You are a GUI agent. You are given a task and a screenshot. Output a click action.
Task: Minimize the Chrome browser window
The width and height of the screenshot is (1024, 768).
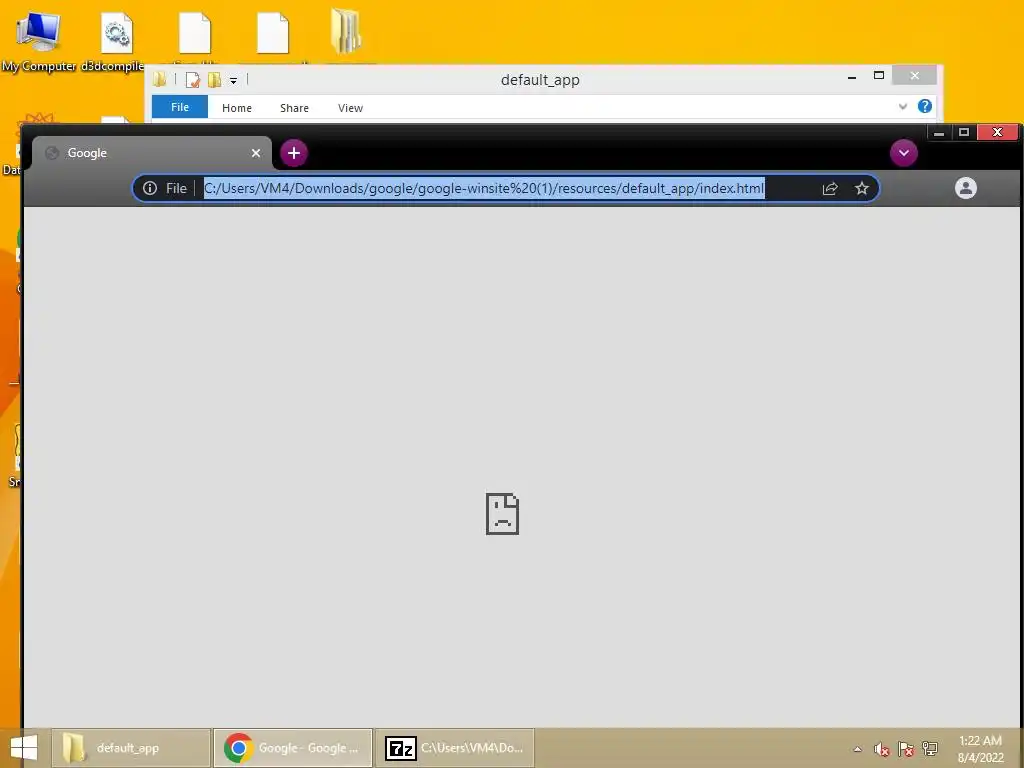939,133
